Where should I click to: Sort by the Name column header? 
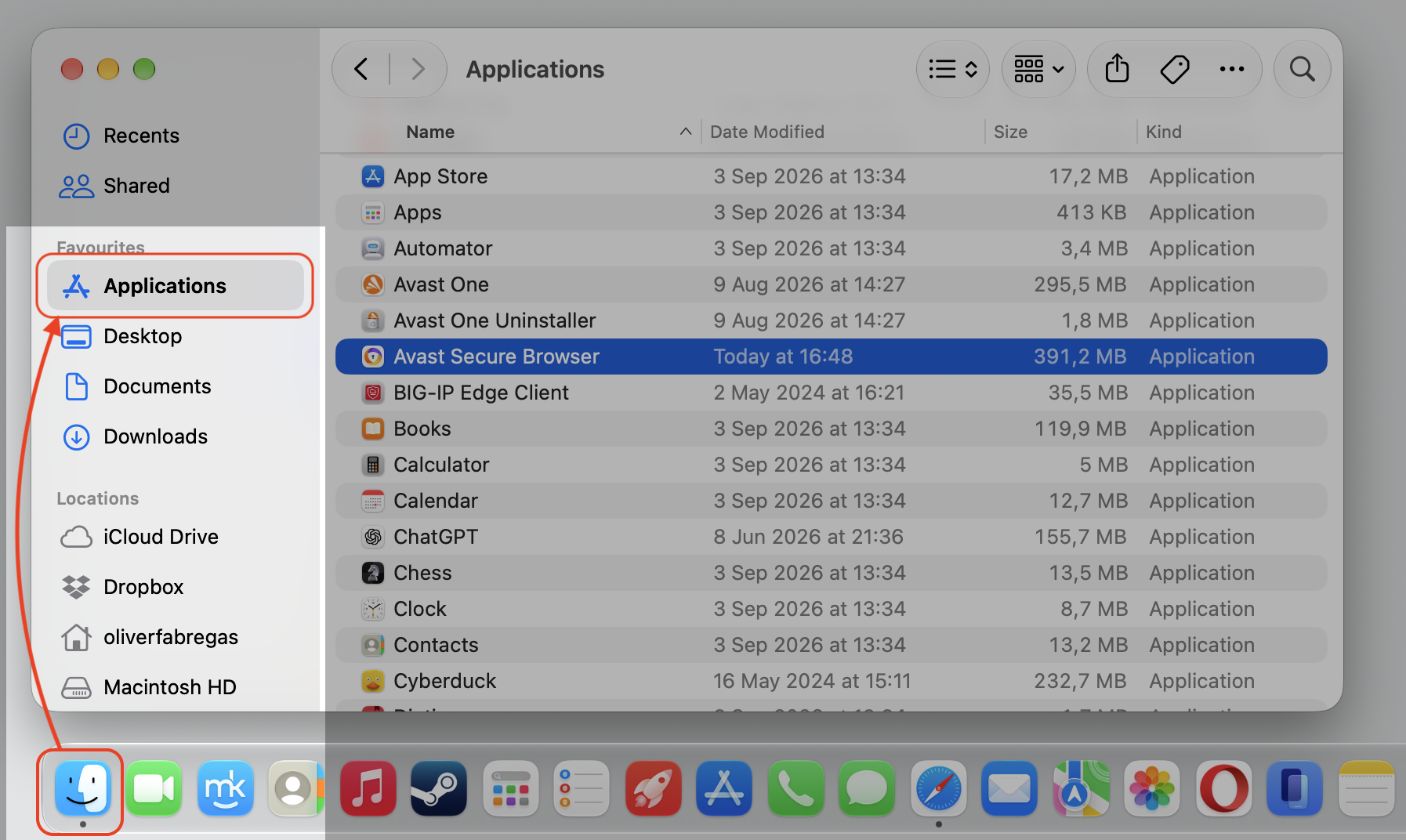(430, 132)
